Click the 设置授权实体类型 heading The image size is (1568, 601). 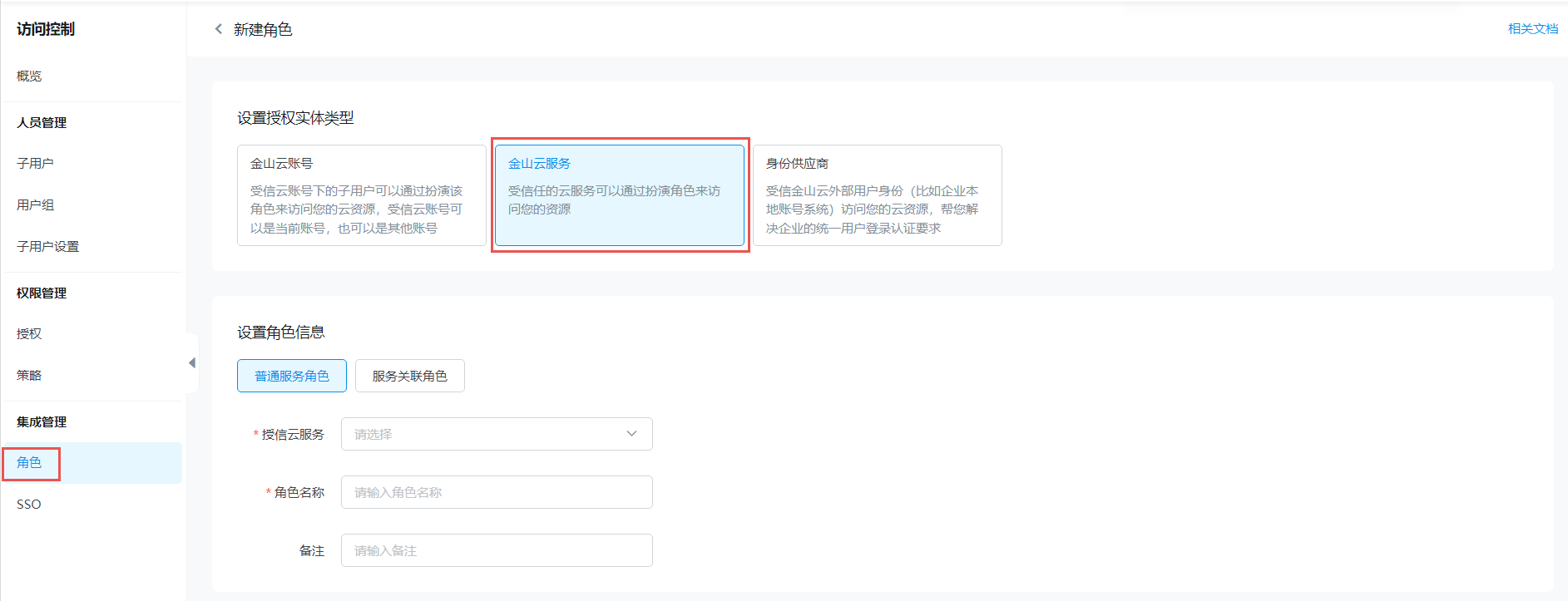[x=295, y=118]
